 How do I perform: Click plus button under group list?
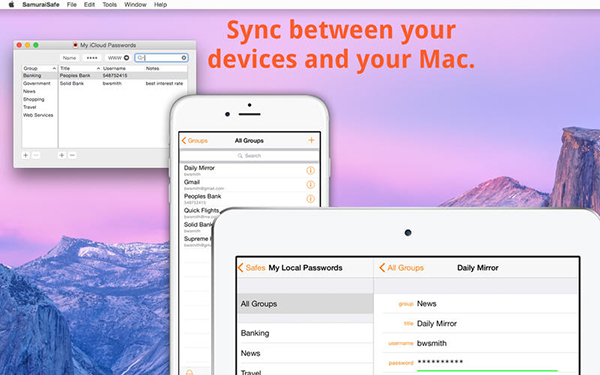[26, 155]
